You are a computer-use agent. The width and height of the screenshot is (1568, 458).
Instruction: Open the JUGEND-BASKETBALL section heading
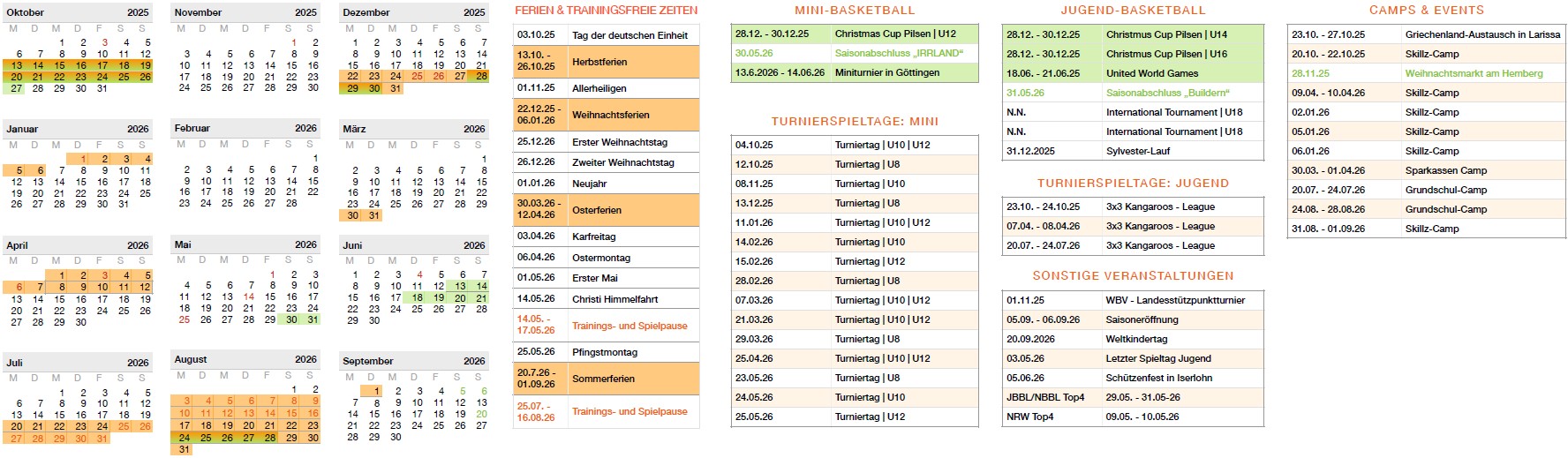(x=1133, y=11)
